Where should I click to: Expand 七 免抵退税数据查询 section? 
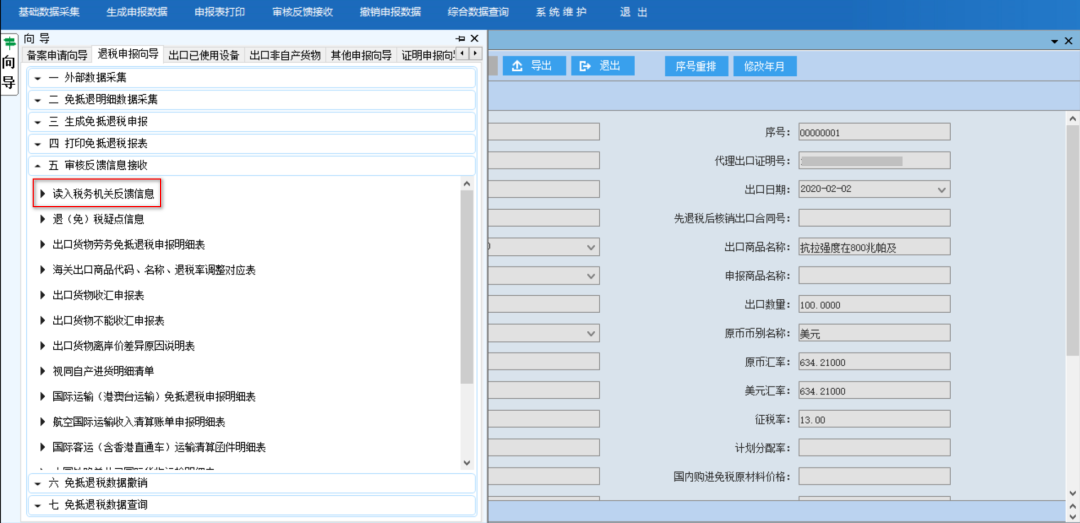pos(250,505)
